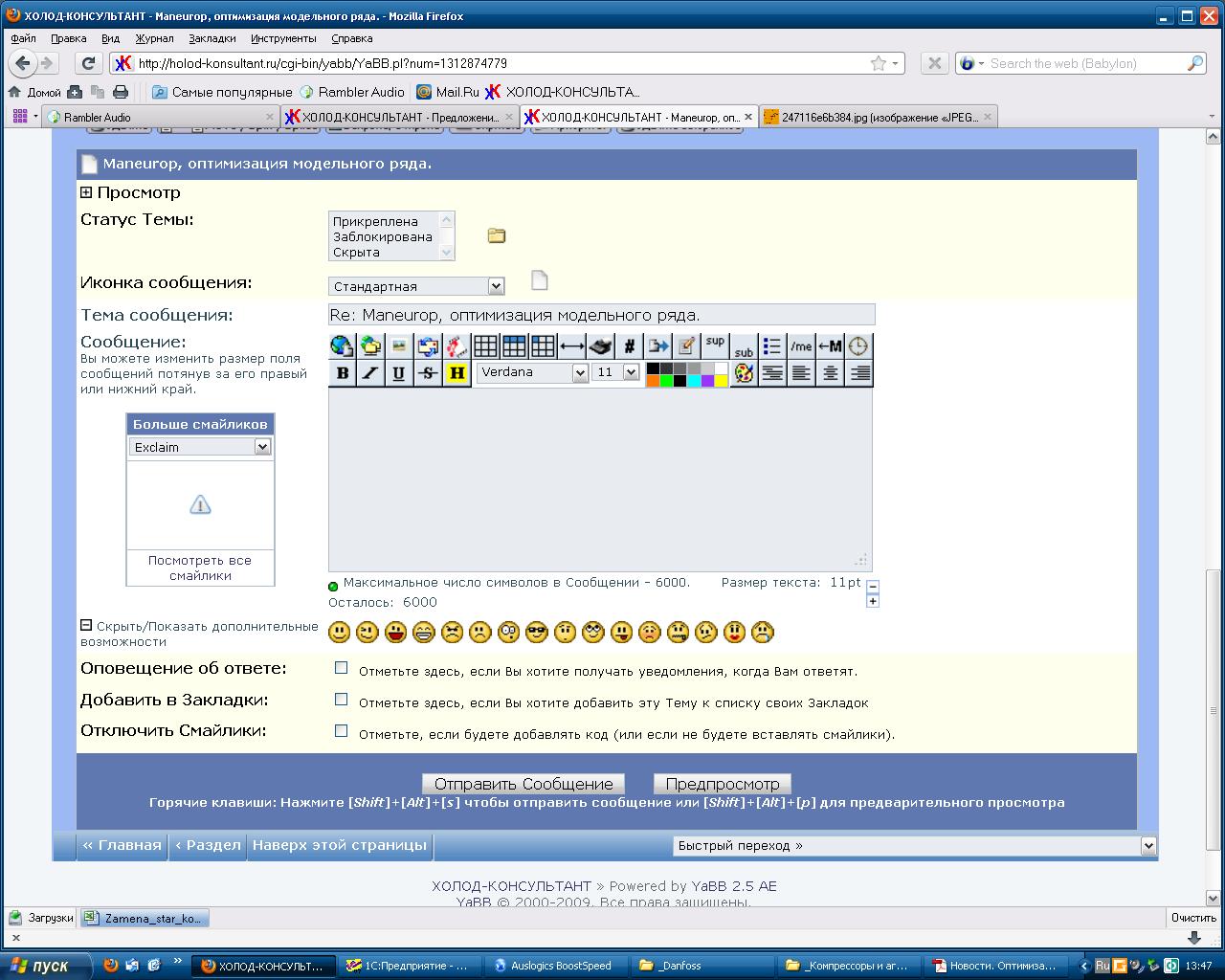Switch to 1С:Предприятие in the taskbar

point(410,966)
